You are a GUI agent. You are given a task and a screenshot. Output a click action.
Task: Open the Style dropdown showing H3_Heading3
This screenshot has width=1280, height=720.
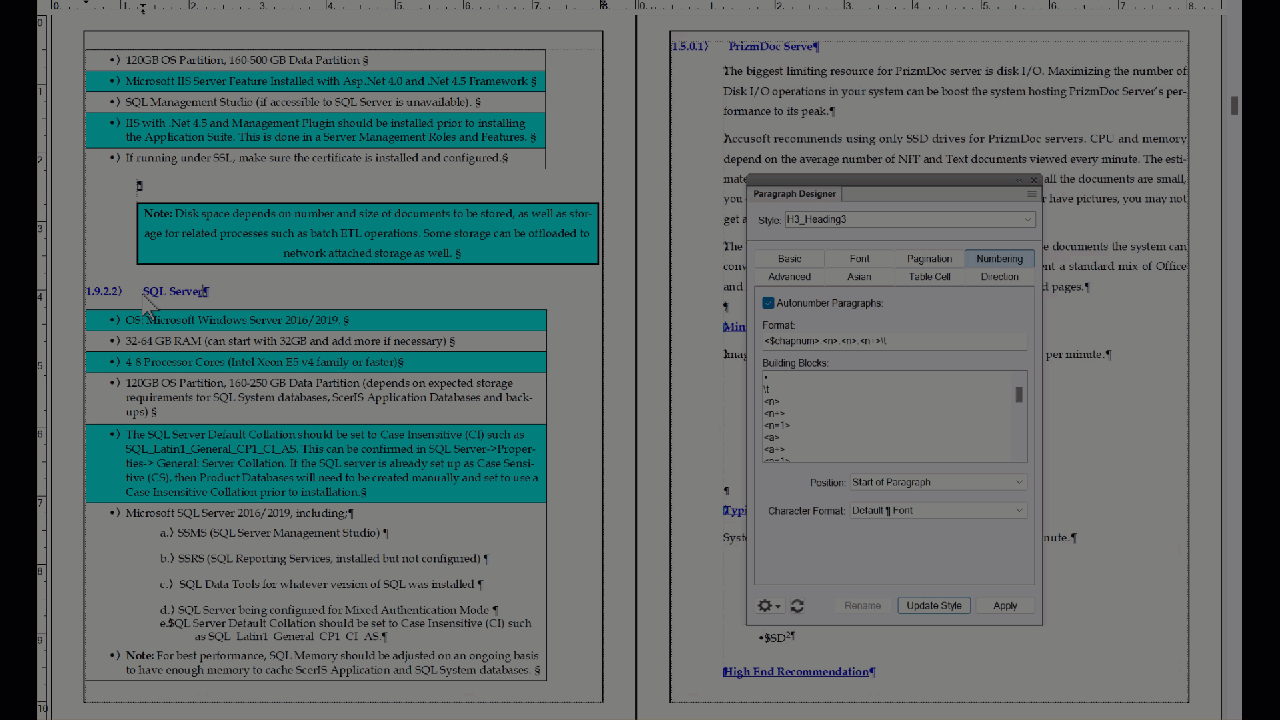coord(909,219)
